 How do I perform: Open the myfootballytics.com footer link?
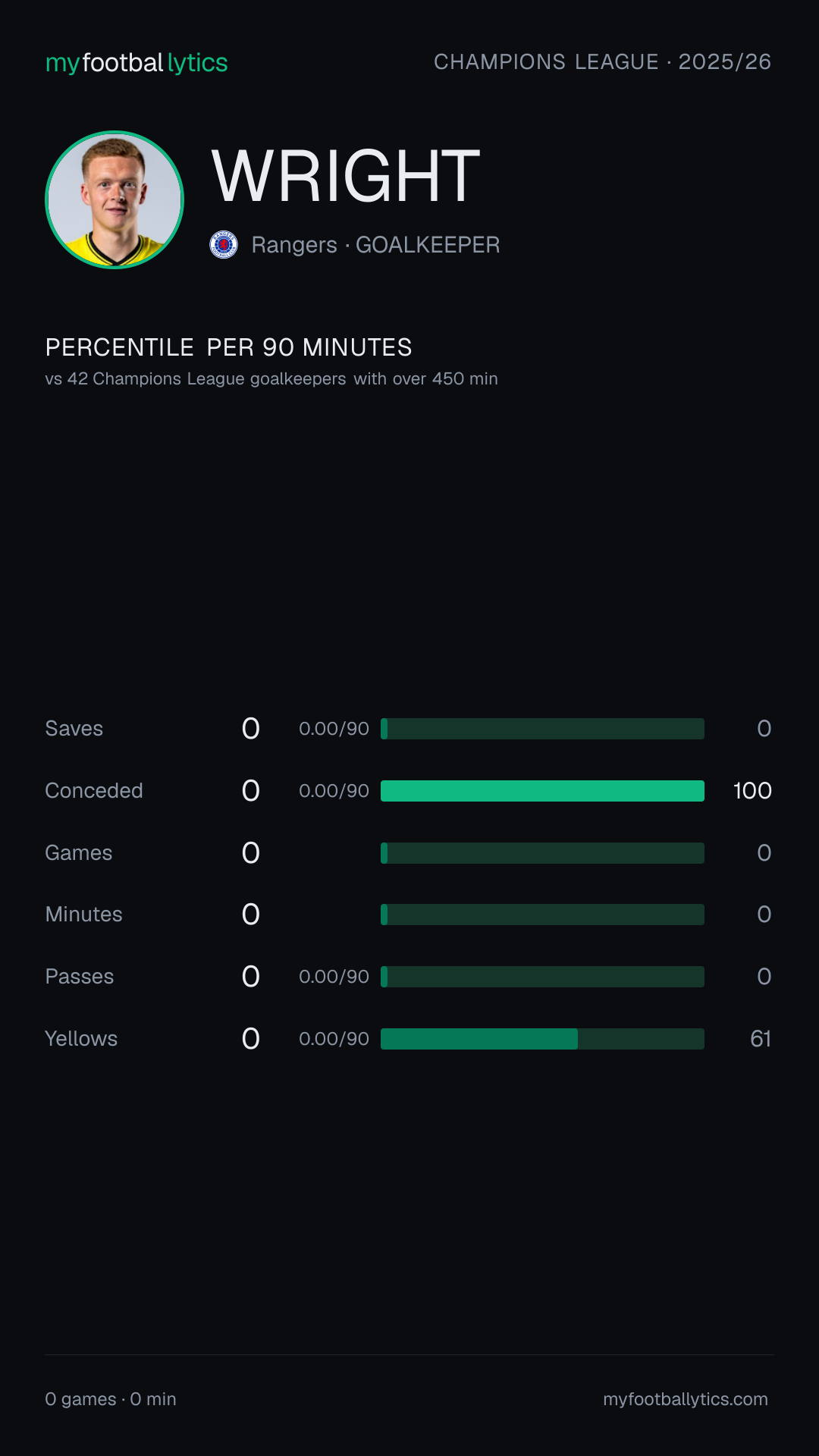[x=686, y=1399]
